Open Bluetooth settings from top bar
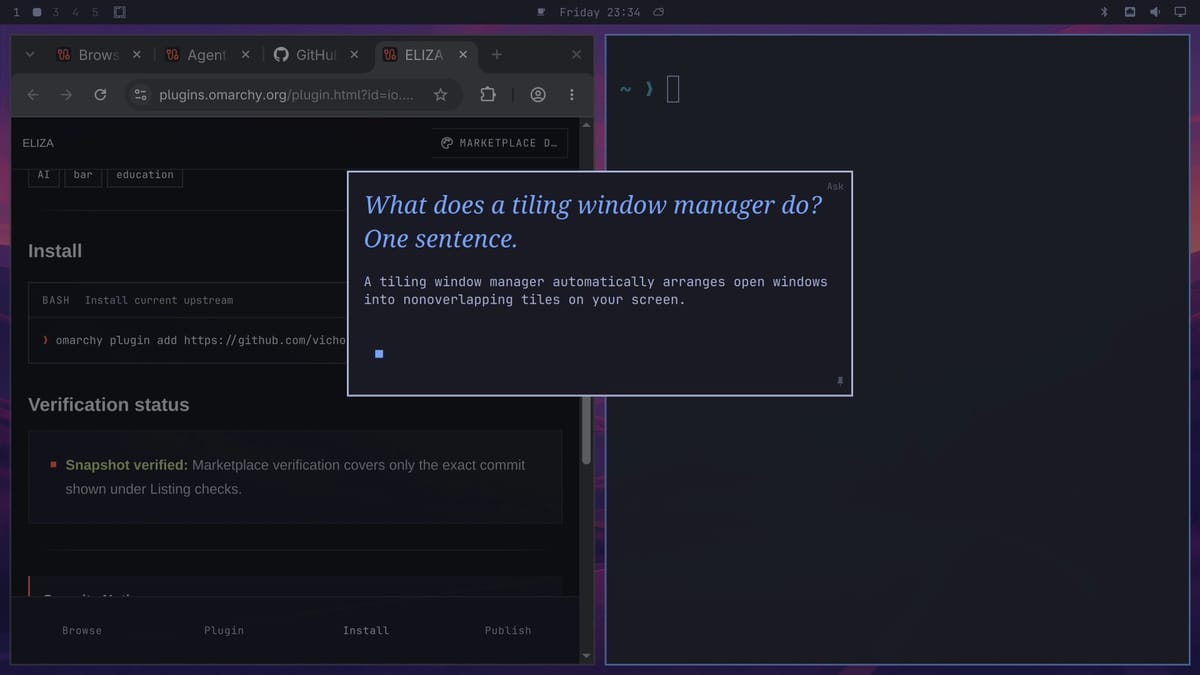1200x675 pixels. (1105, 12)
